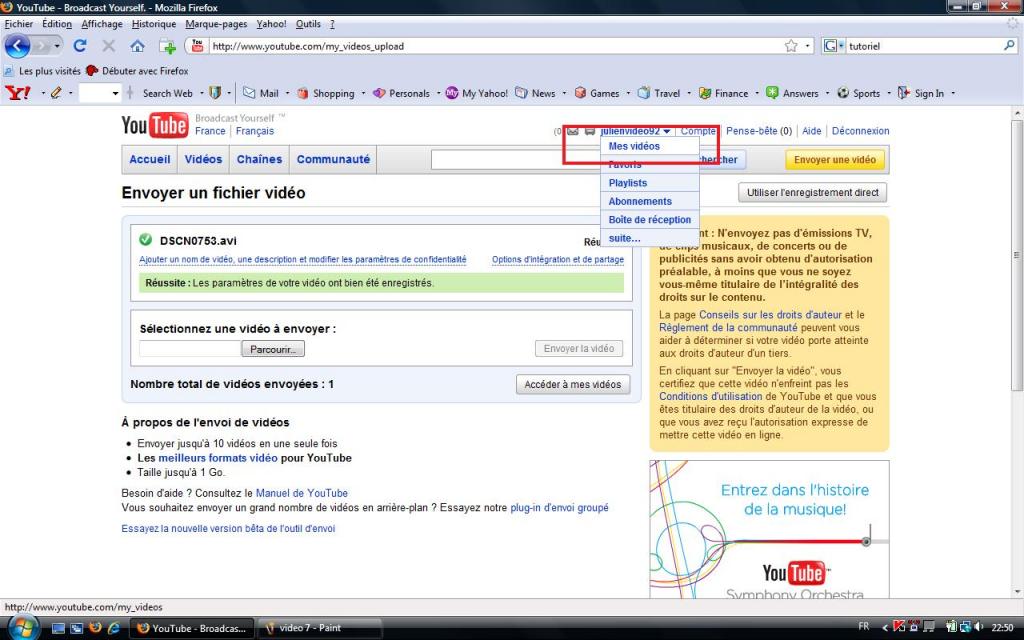This screenshot has height=640, width=1024.
Task: Switch to the Accueil tab
Action: pos(150,159)
